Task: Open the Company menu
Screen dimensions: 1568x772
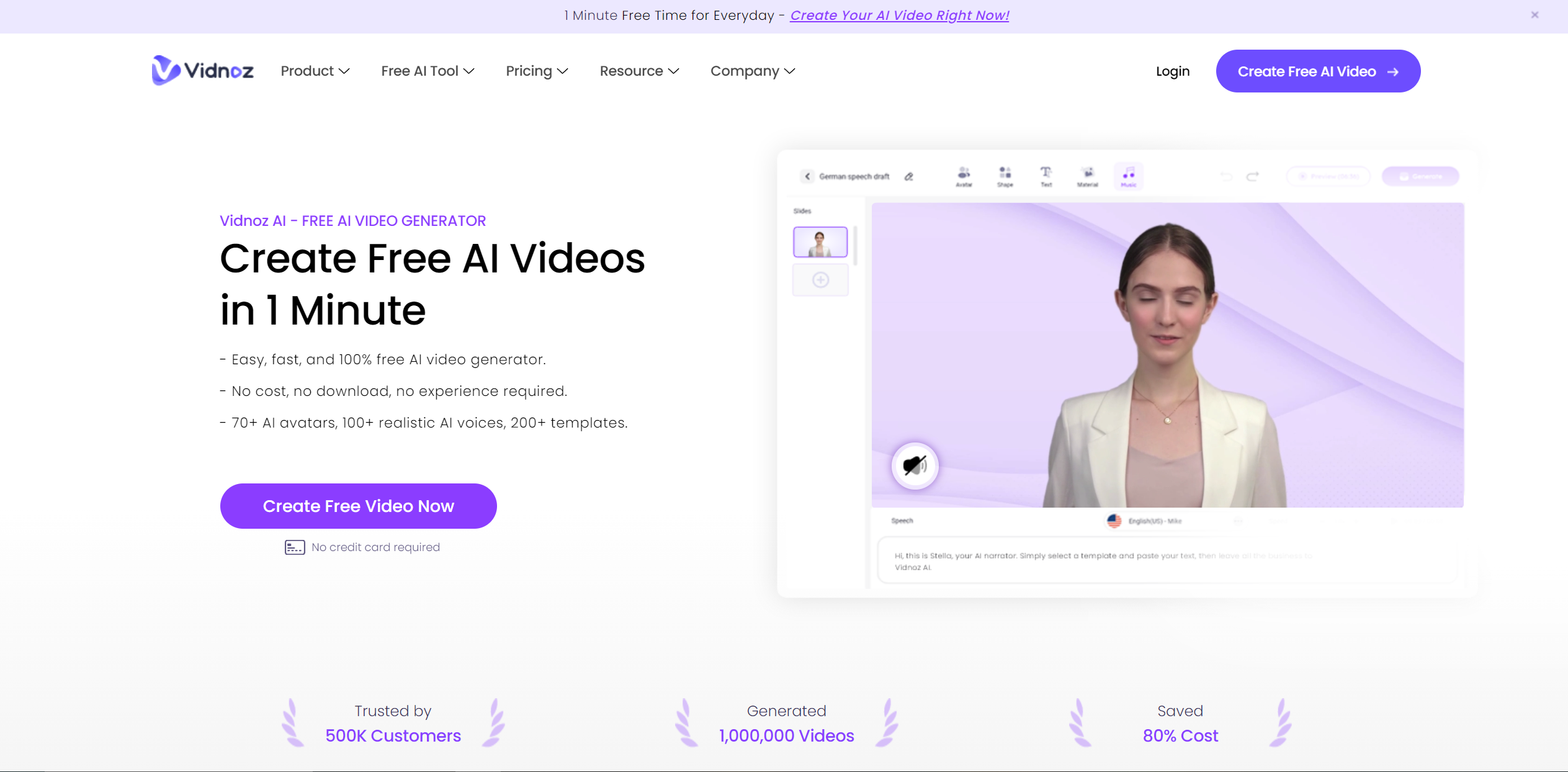Action: coord(752,71)
